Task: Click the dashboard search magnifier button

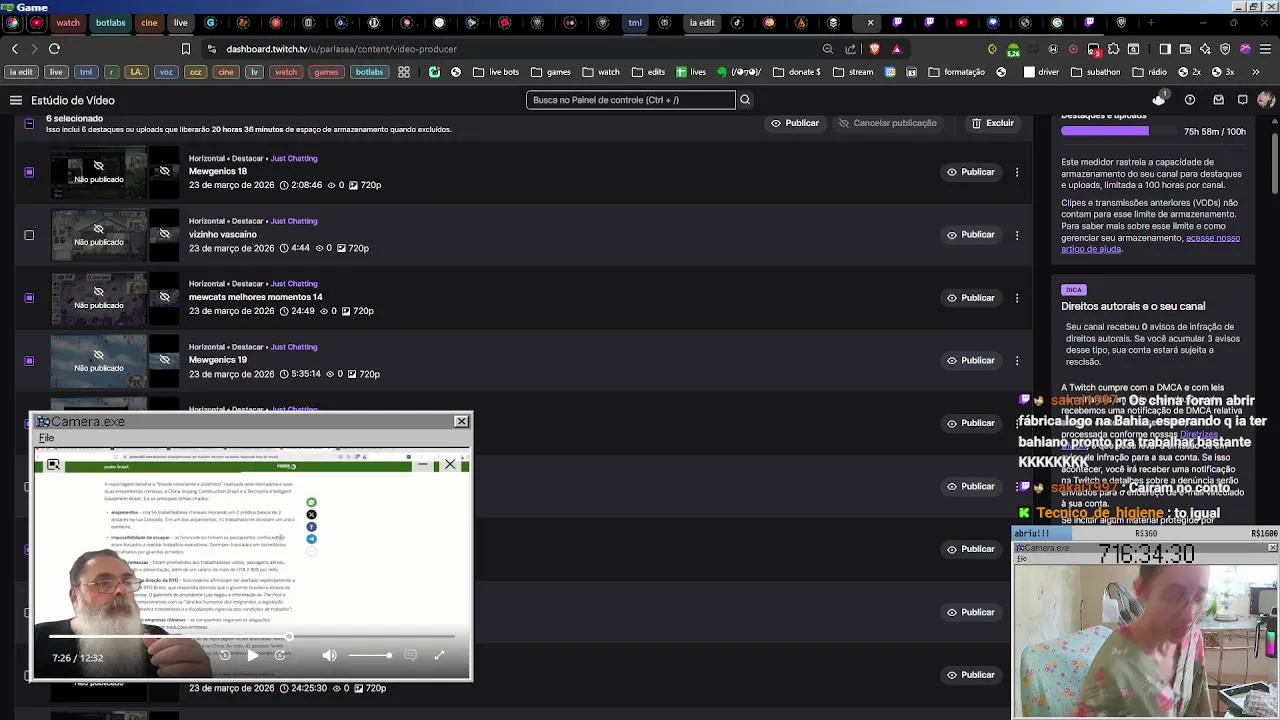Action: [745, 100]
